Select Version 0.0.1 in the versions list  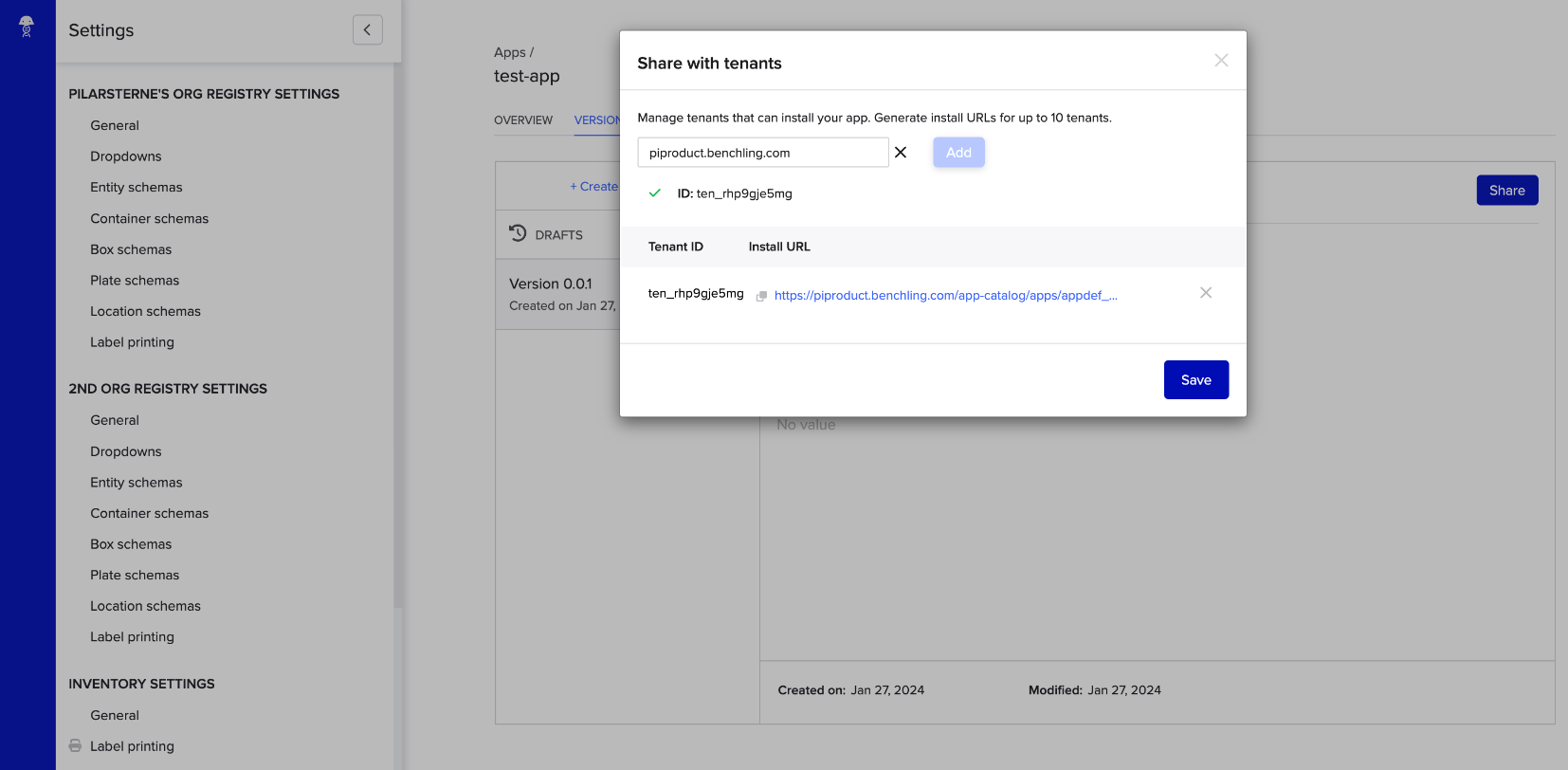click(x=557, y=294)
